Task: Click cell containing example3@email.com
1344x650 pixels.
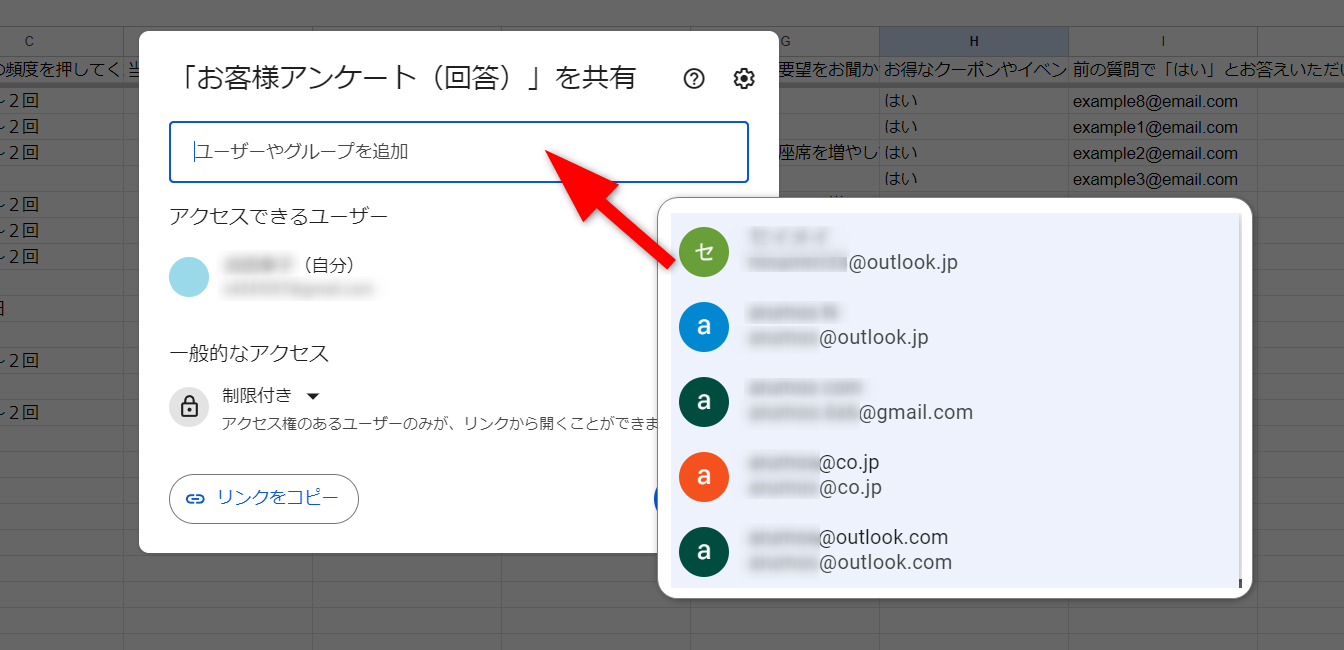Action: [1155, 179]
